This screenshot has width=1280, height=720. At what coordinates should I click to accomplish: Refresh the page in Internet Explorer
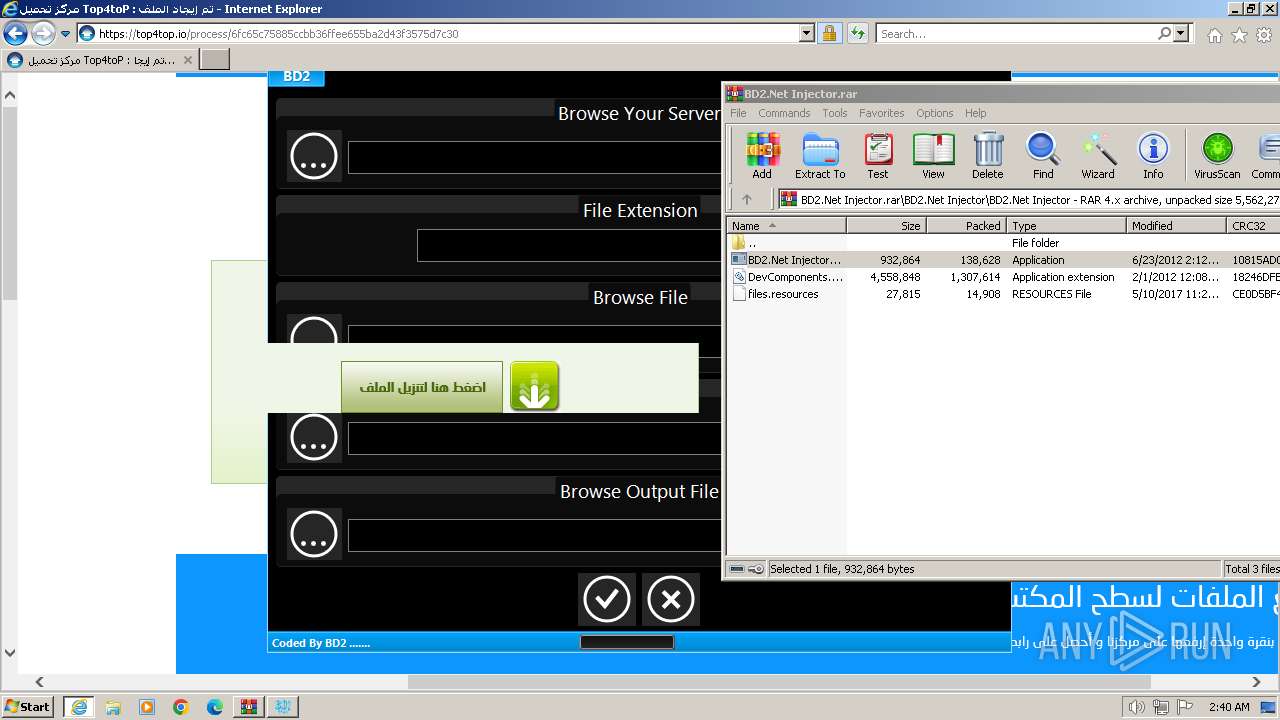857,33
